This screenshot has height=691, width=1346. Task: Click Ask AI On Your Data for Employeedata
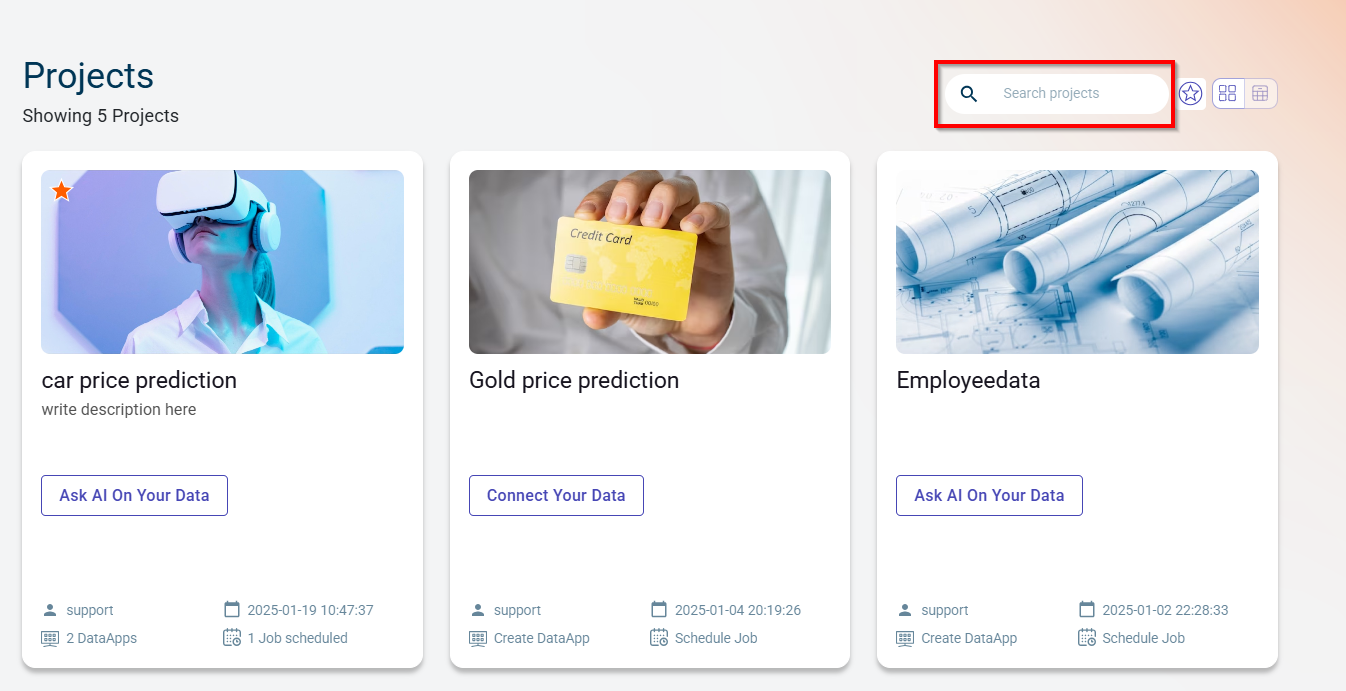coord(989,495)
